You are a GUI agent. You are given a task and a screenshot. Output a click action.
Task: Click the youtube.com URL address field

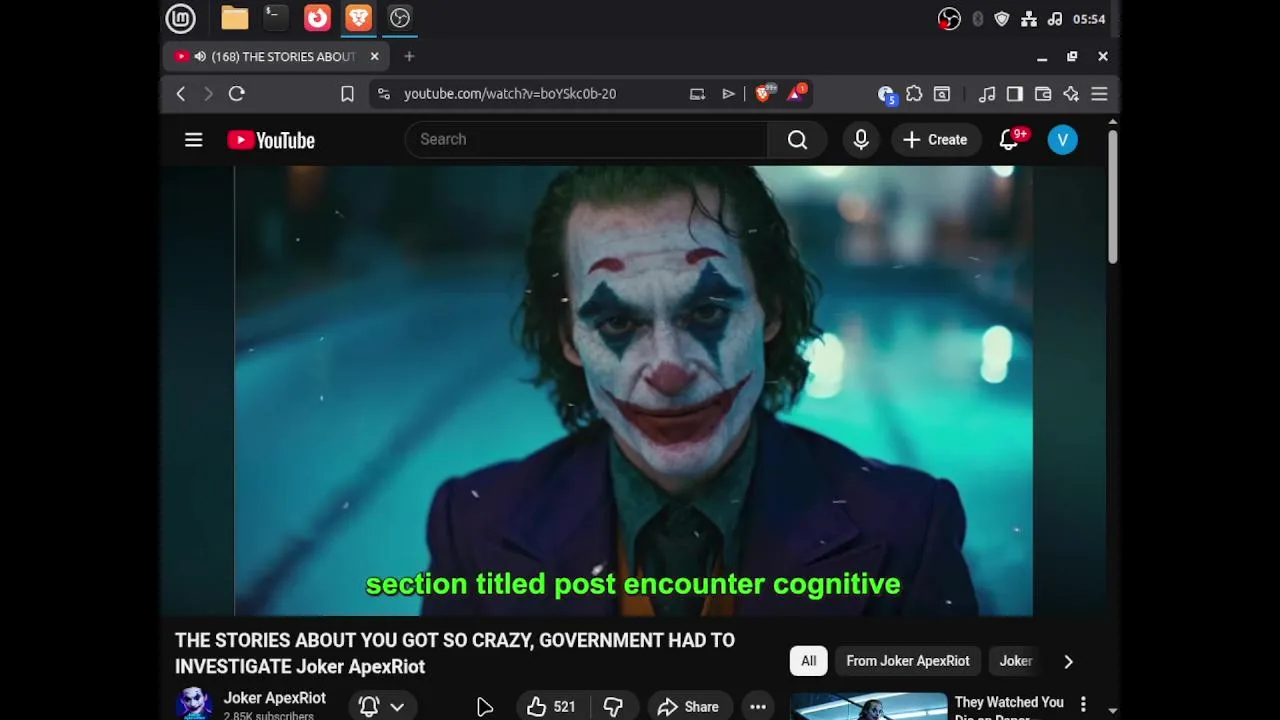[509, 94]
